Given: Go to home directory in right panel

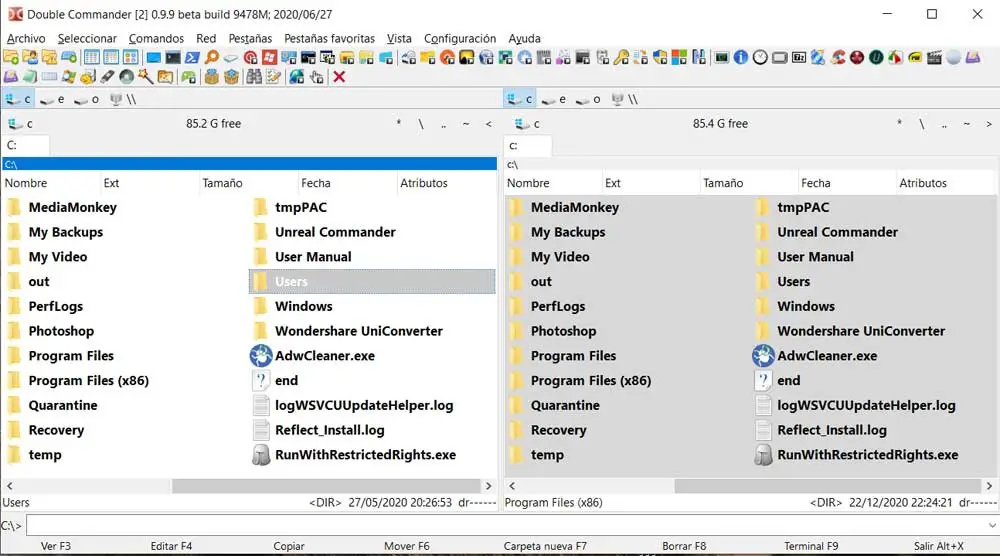Looking at the screenshot, I should (967, 124).
